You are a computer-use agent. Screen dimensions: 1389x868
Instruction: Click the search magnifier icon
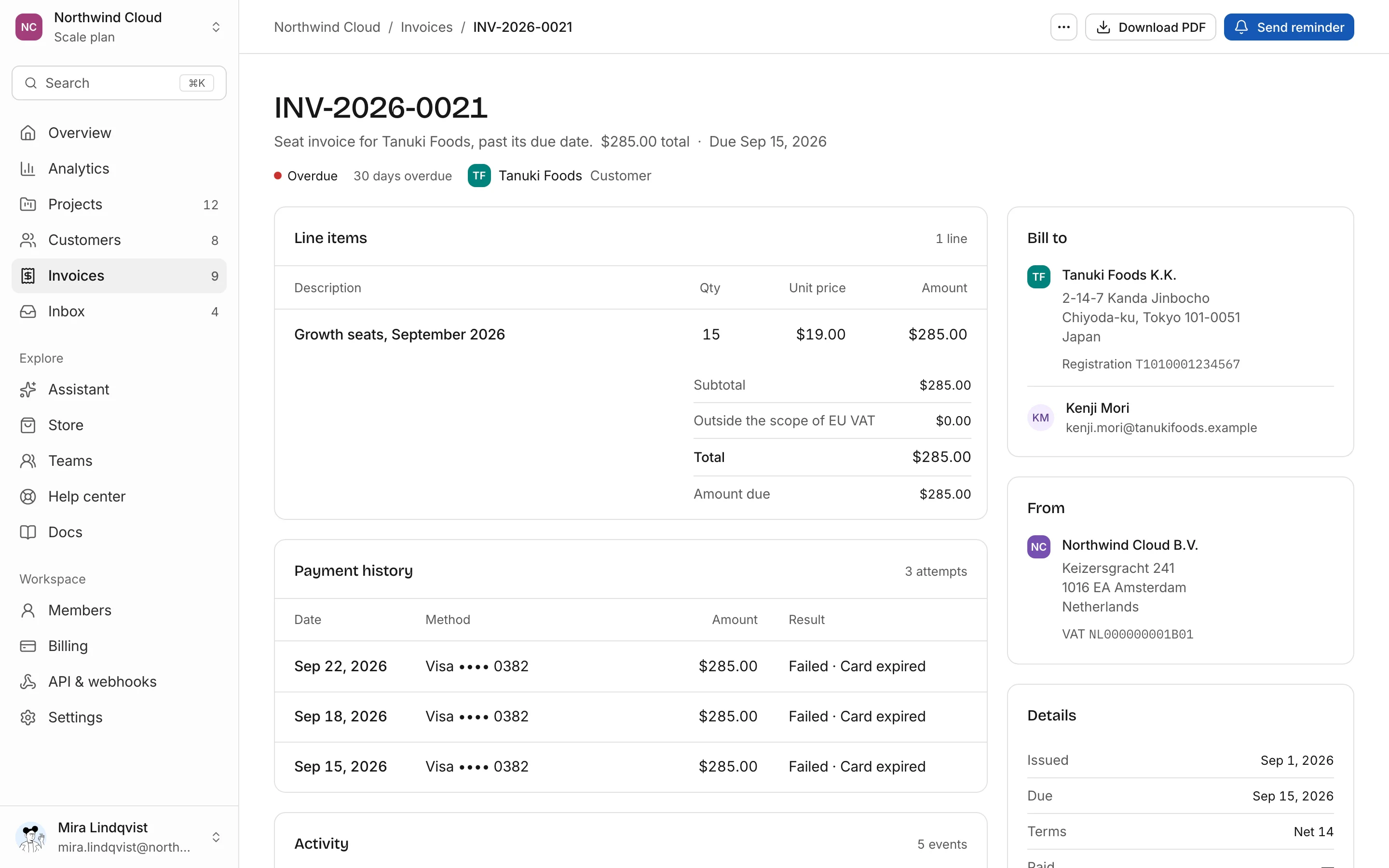[31, 83]
